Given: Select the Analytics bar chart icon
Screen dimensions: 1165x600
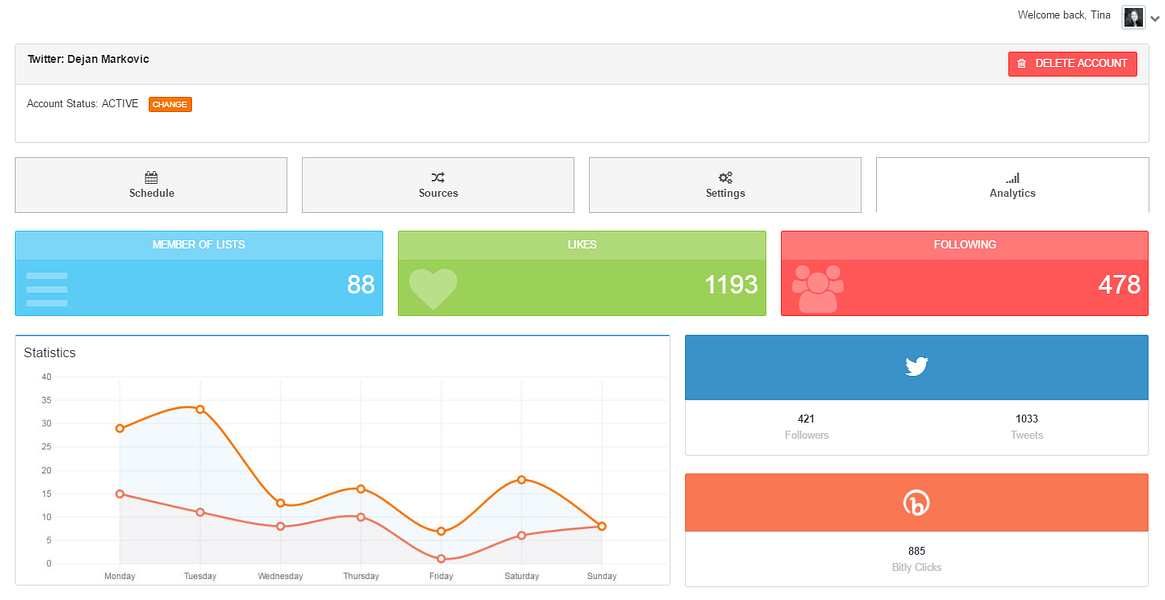Looking at the screenshot, I should [x=1012, y=177].
